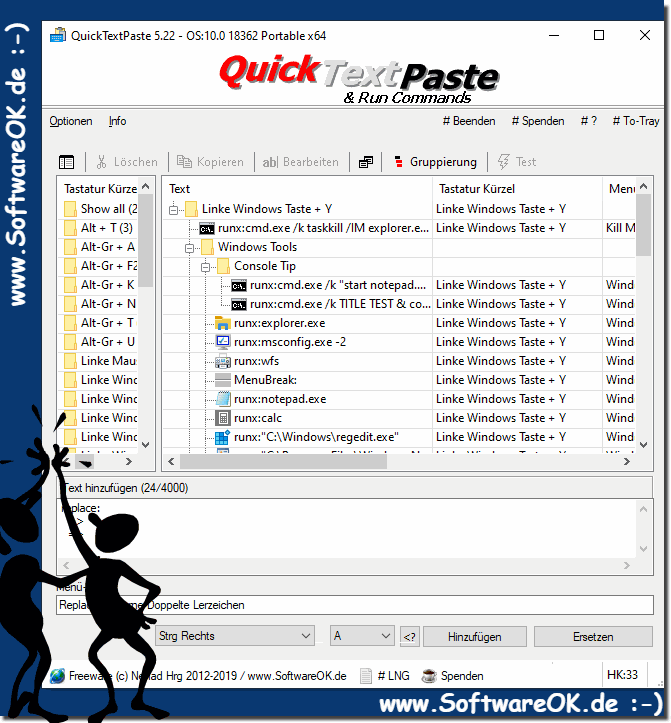Image resolution: width=671 pixels, height=723 pixels.
Task: Click the Kopieren toolbar item
Action: (x=210, y=162)
